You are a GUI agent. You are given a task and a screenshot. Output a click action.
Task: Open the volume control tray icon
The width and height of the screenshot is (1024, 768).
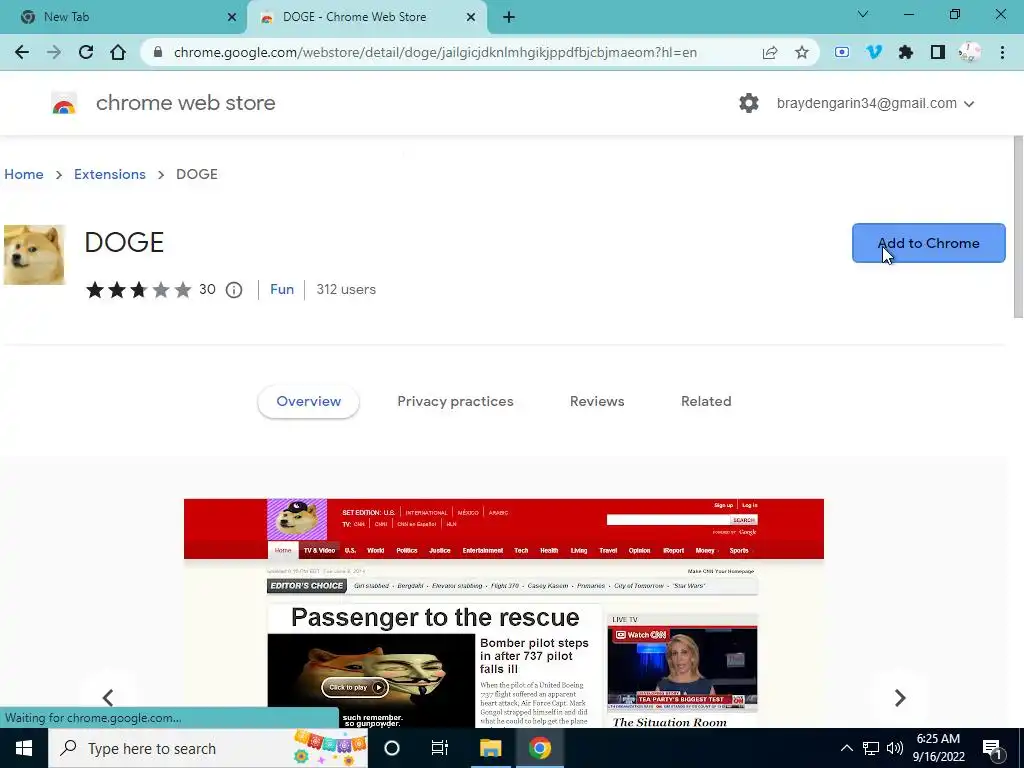(895, 748)
